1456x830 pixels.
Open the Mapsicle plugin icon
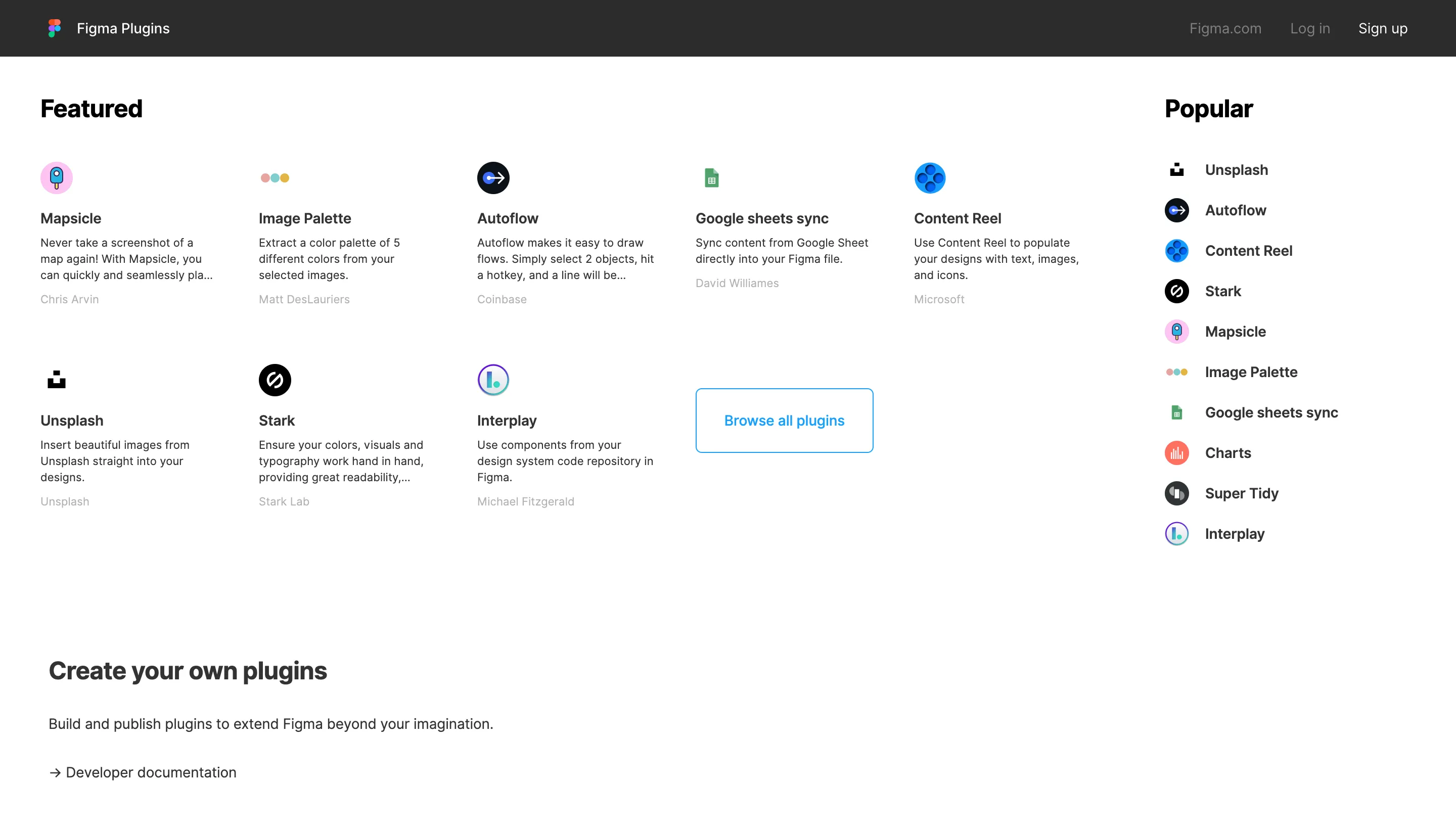click(57, 177)
